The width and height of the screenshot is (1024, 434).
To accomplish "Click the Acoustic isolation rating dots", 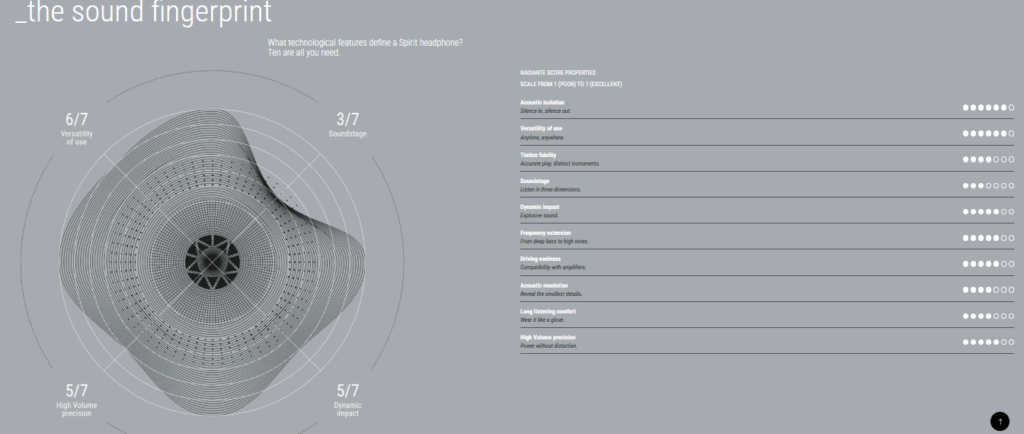I will pos(988,107).
